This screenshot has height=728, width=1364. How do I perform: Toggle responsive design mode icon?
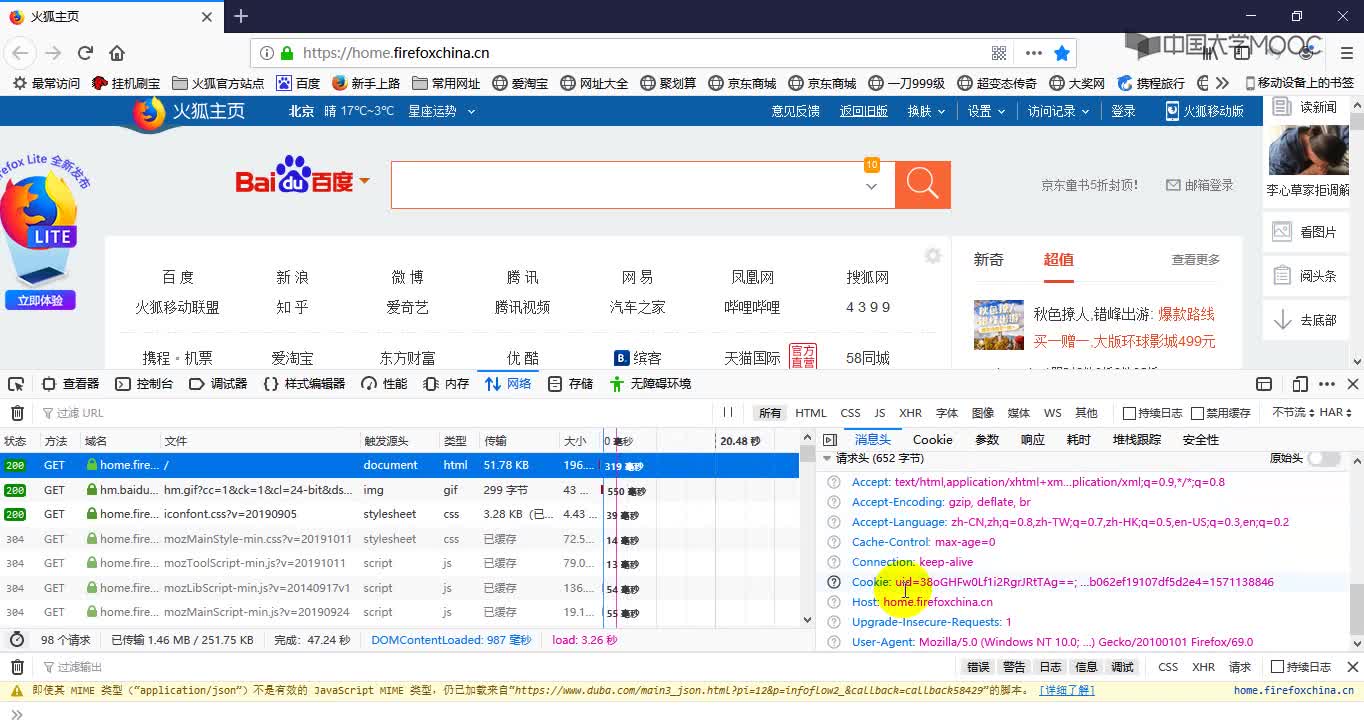coord(1300,384)
